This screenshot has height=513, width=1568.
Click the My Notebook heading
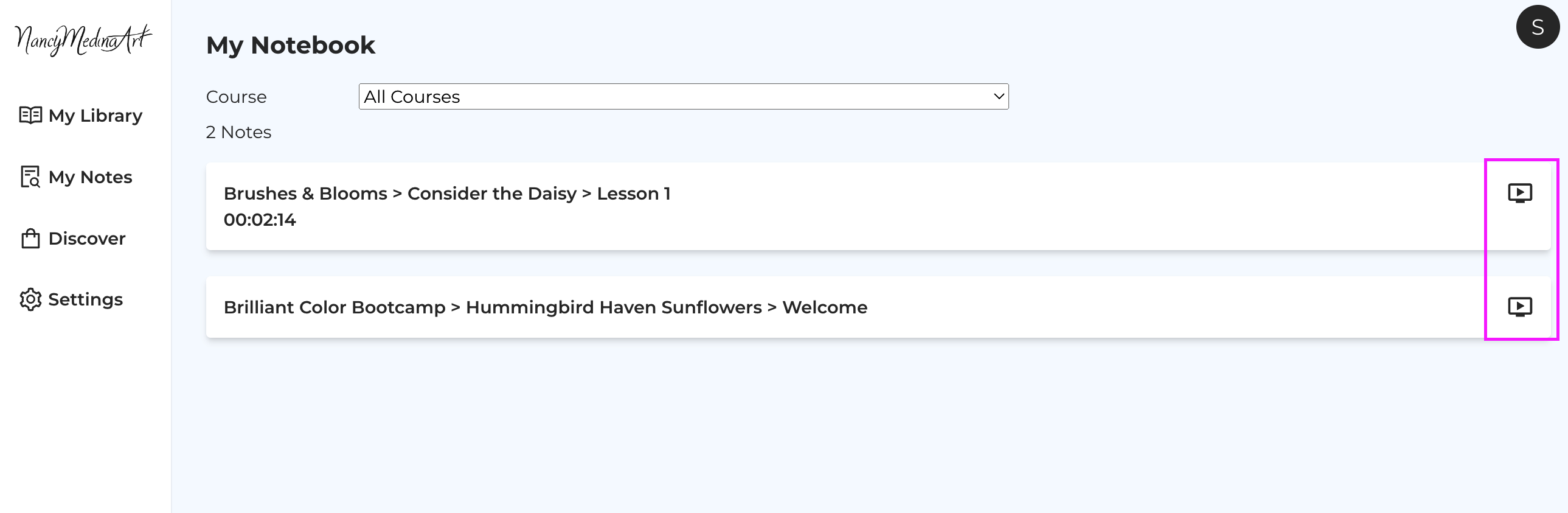[x=290, y=45]
